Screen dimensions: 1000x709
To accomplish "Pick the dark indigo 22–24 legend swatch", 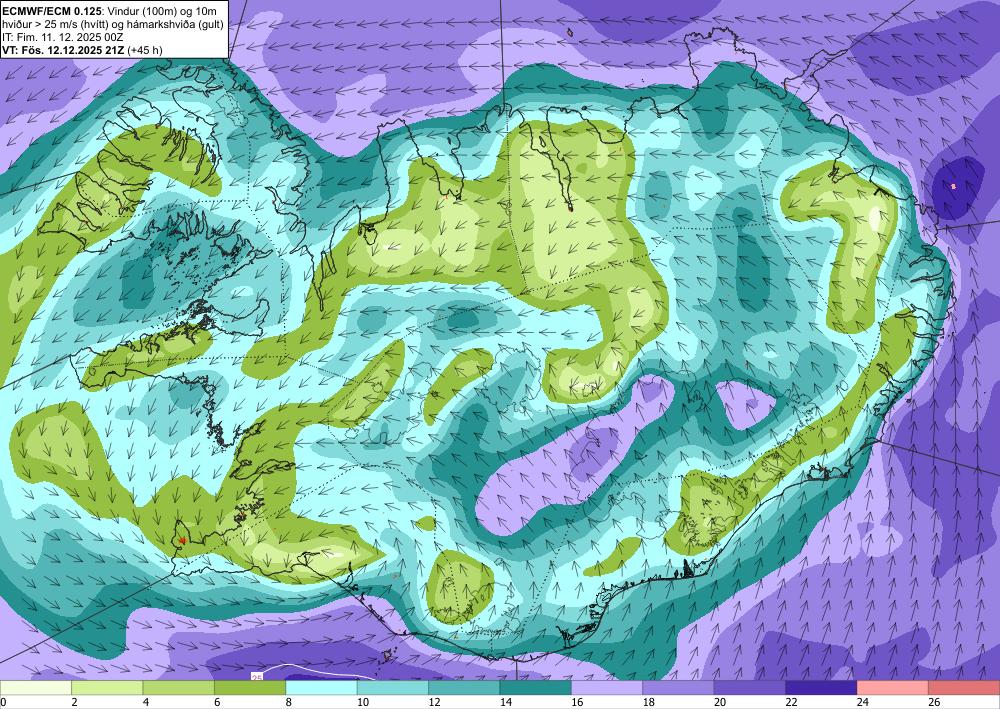I will tap(821, 688).
